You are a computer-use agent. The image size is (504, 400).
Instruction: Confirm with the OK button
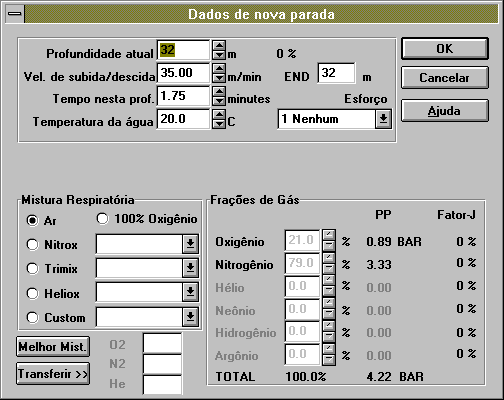445,49
